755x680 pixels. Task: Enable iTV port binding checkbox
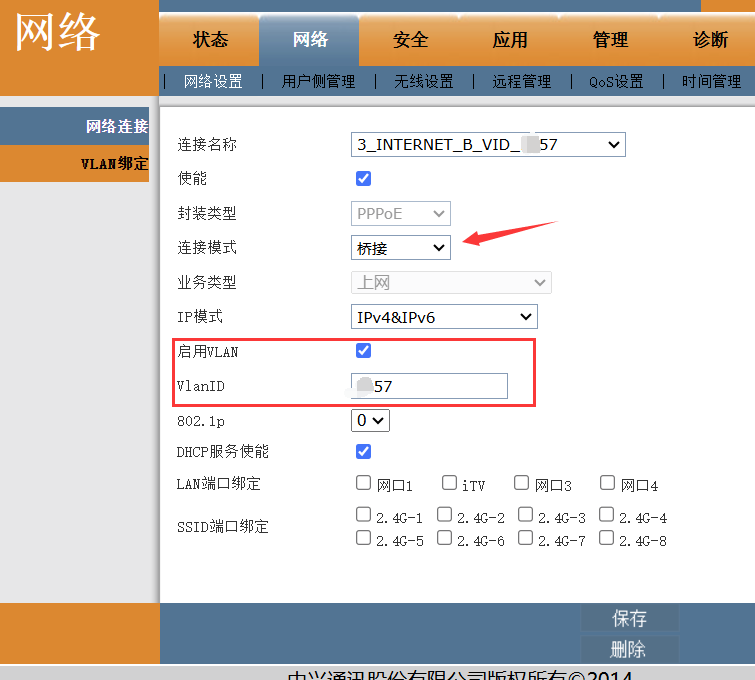449,483
